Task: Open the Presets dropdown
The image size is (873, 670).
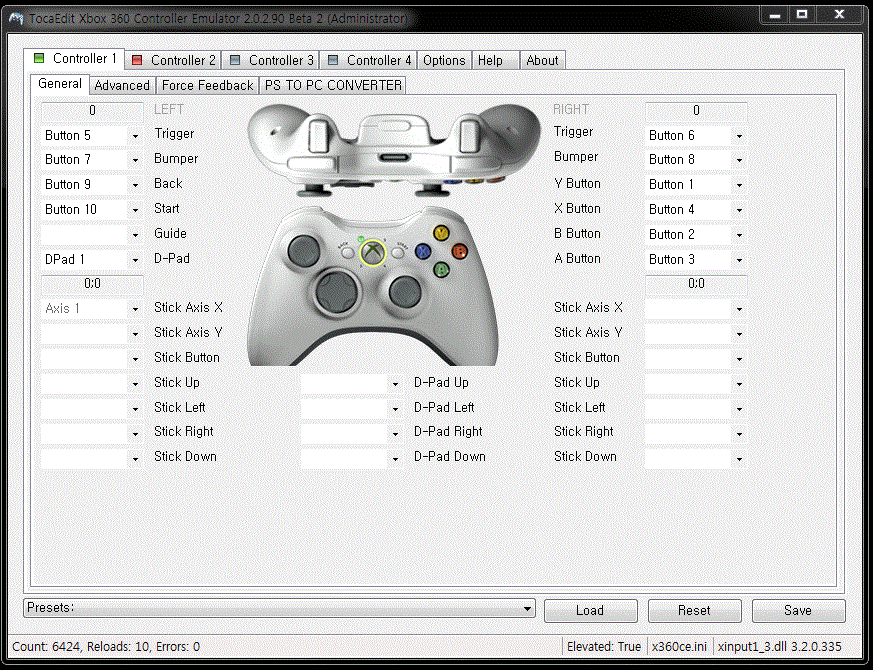Action: (x=279, y=608)
